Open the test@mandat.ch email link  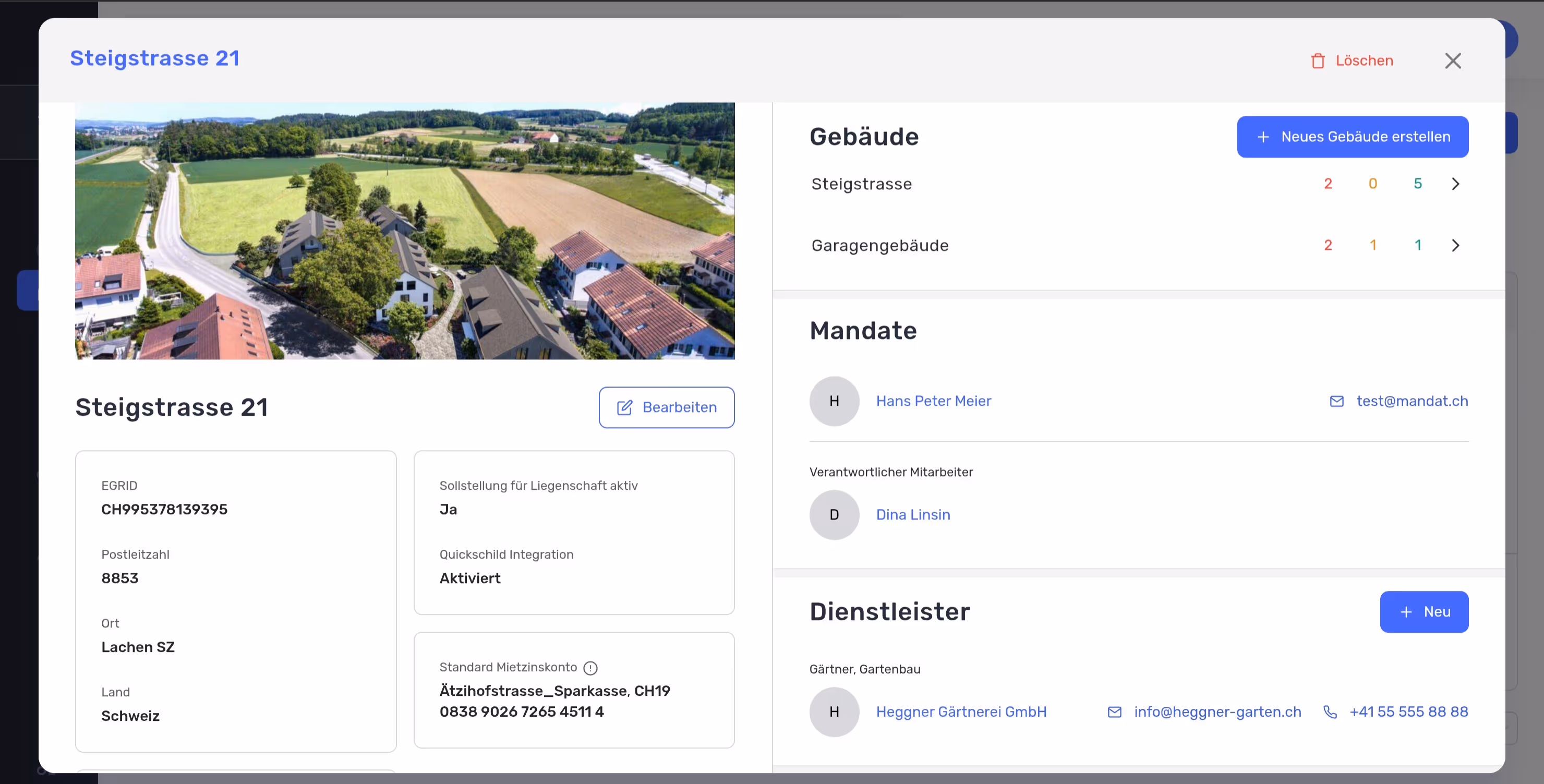point(1412,401)
